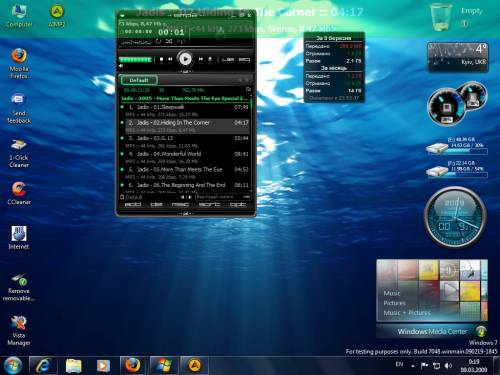Switch to Firefox on the taskbar
The height and width of the screenshot is (375, 500).
click(133, 366)
